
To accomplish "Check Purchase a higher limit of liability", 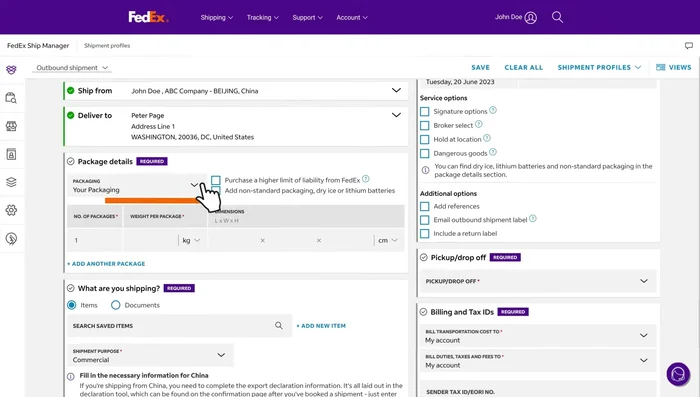I will pos(216,180).
